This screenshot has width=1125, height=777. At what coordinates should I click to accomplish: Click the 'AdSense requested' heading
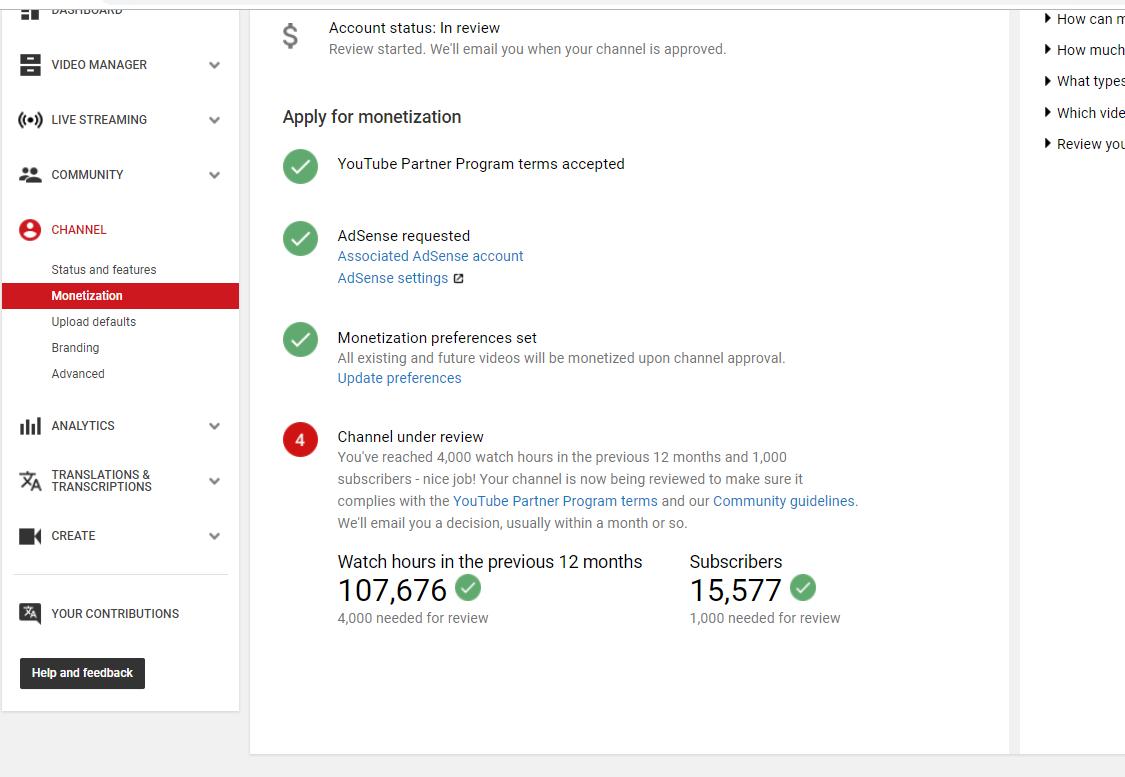coord(404,236)
